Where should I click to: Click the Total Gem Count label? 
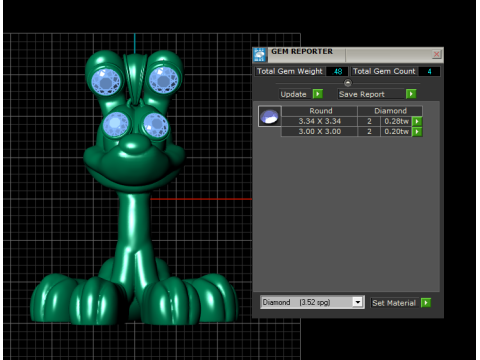click(x=384, y=71)
